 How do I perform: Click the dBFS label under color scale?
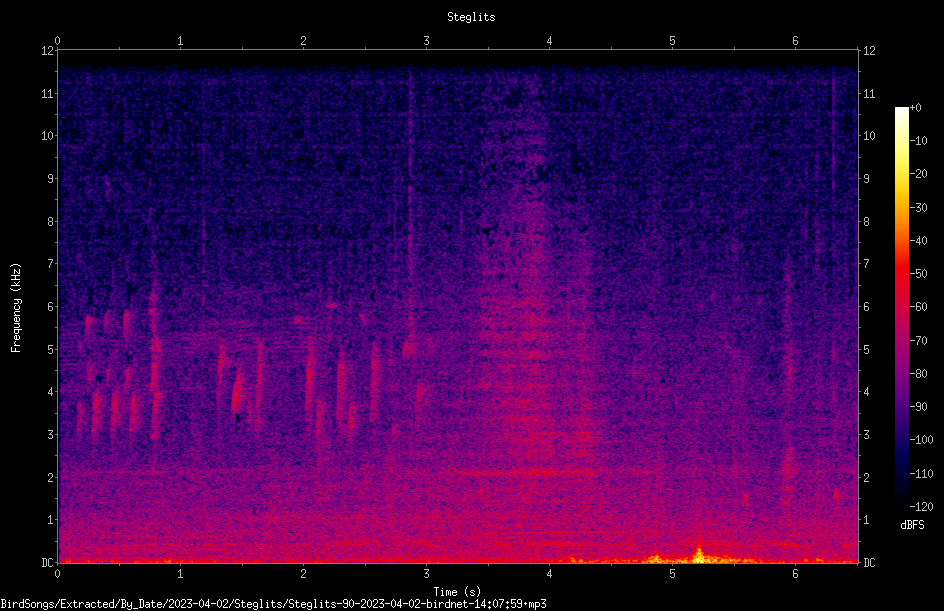pos(912,525)
